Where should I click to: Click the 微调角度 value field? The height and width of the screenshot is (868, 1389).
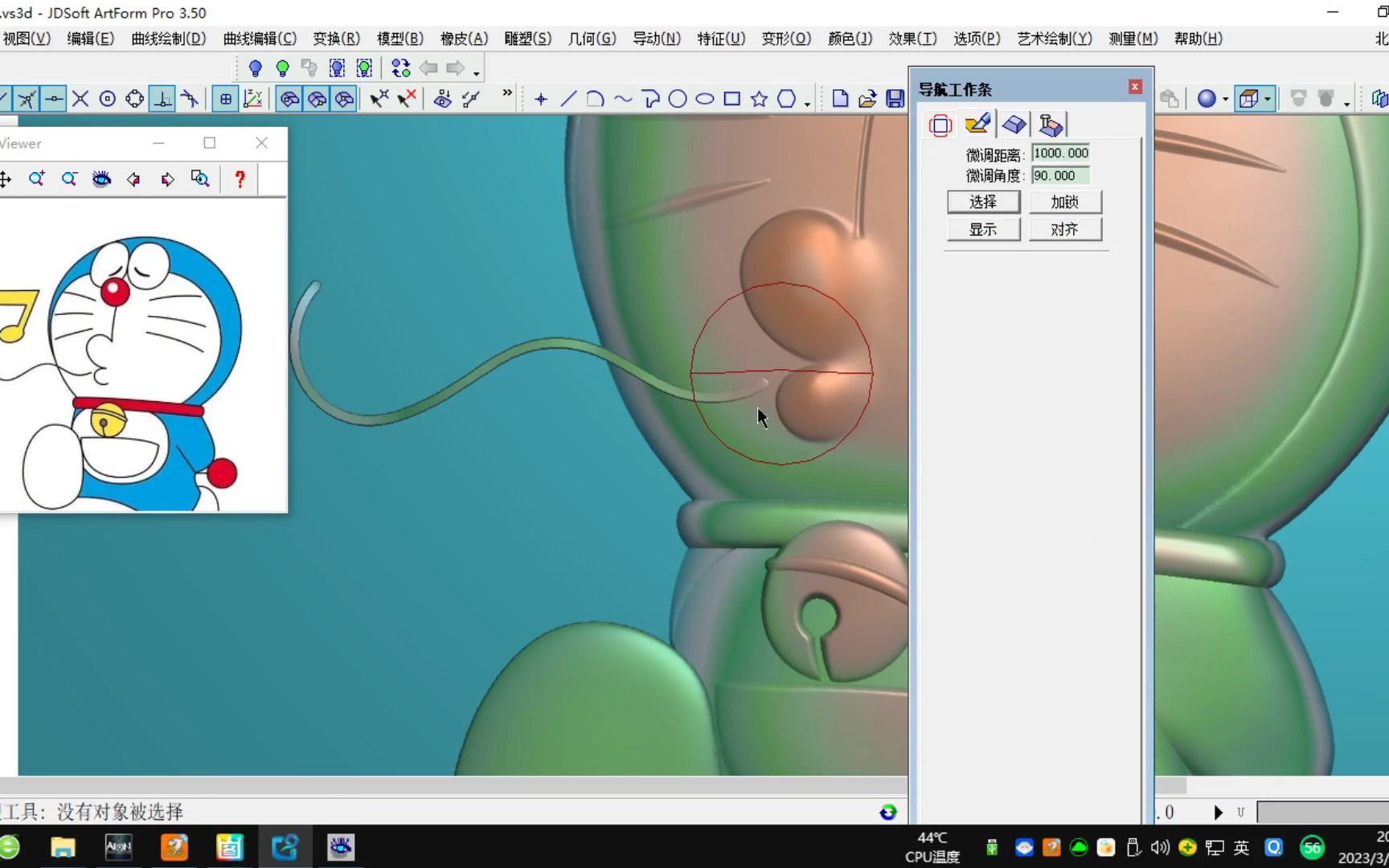[1061, 175]
